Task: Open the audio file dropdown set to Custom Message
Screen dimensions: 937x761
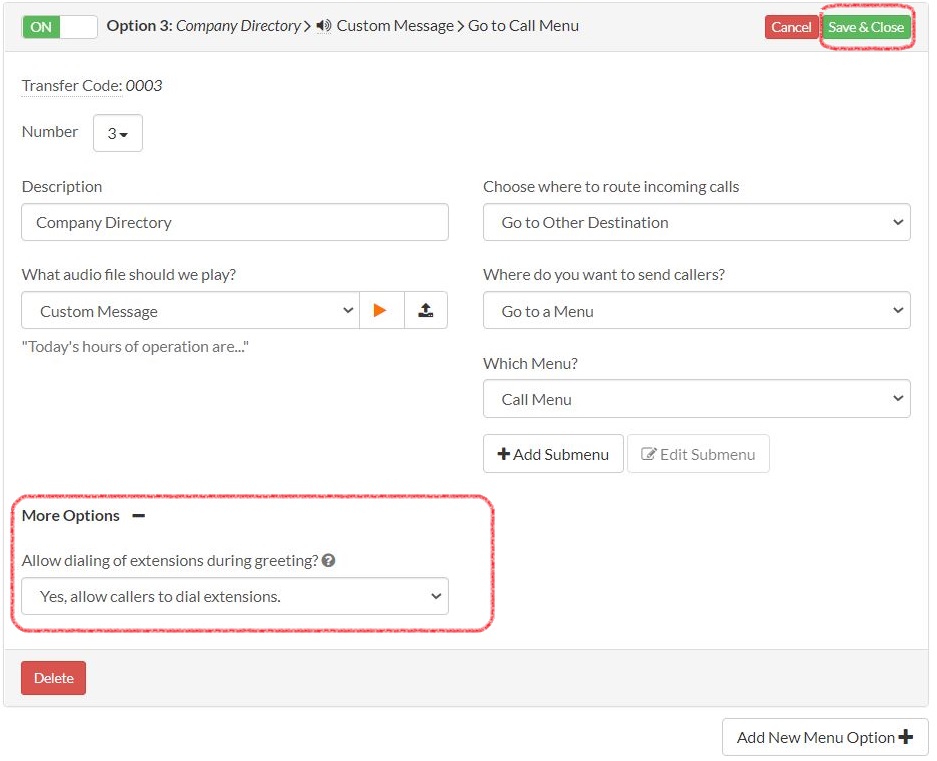Action: [x=190, y=310]
